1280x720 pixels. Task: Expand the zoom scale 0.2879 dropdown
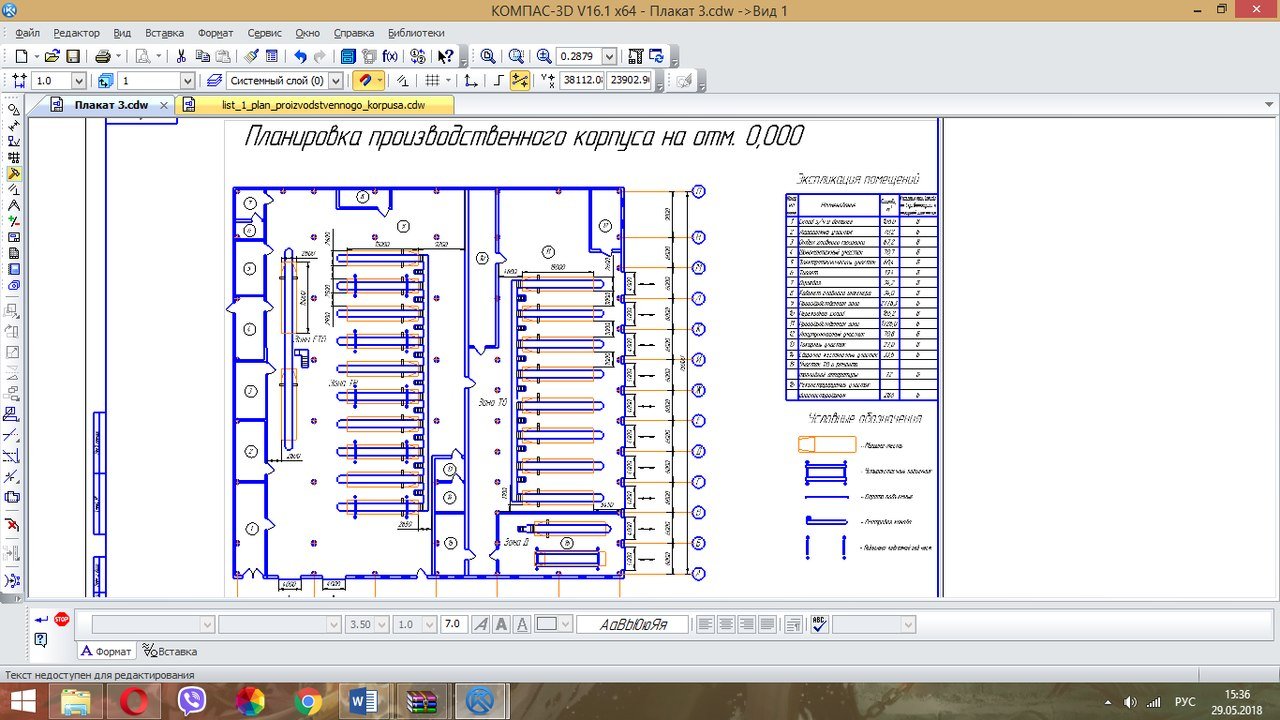tap(609, 57)
